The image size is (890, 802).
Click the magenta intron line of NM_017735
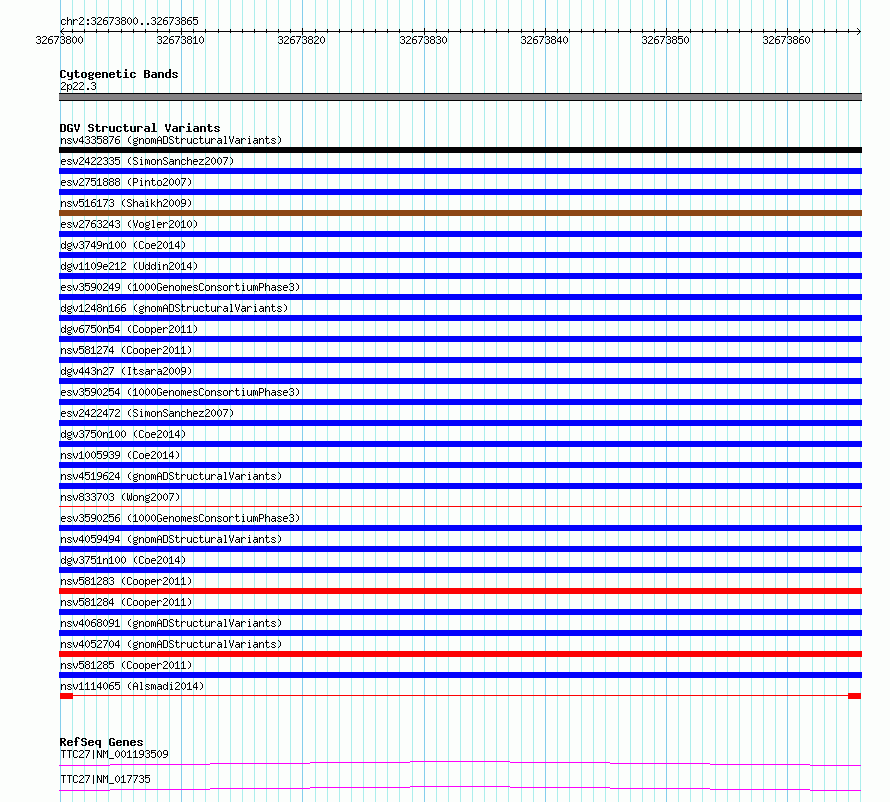point(460,788)
